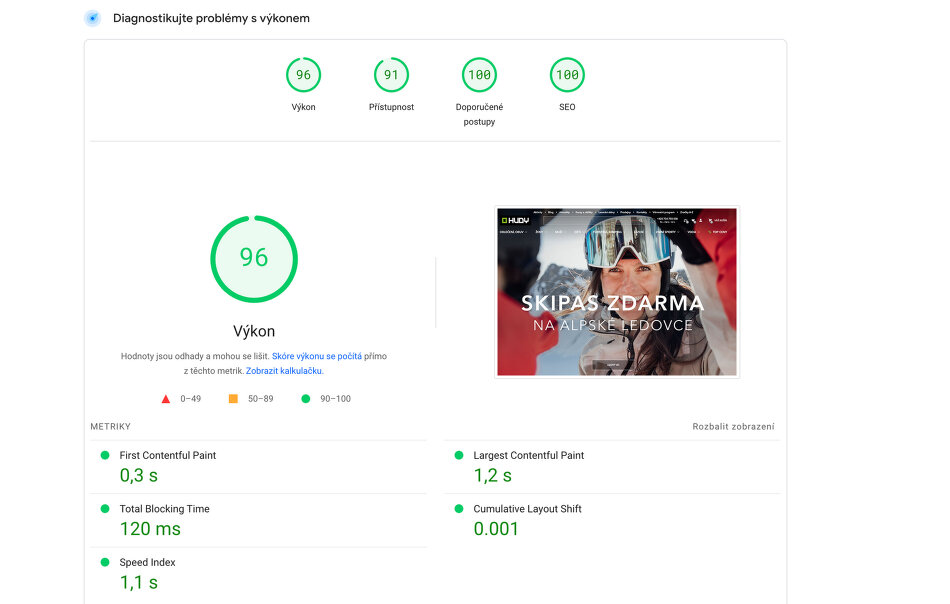The width and height of the screenshot is (950, 604).
Task: Expand the Largest Contentful Paint metric
Action: tap(528, 455)
